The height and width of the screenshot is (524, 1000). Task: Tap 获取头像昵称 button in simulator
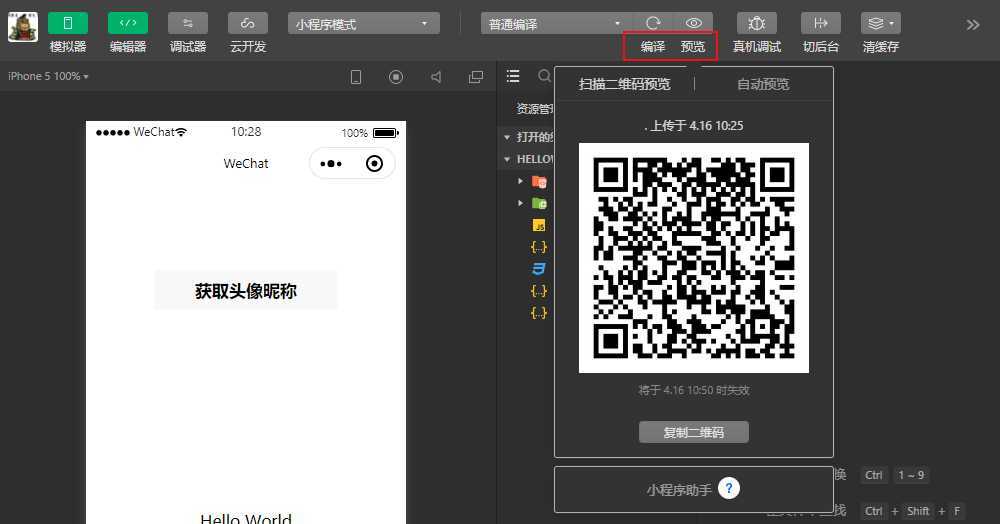click(246, 291)
